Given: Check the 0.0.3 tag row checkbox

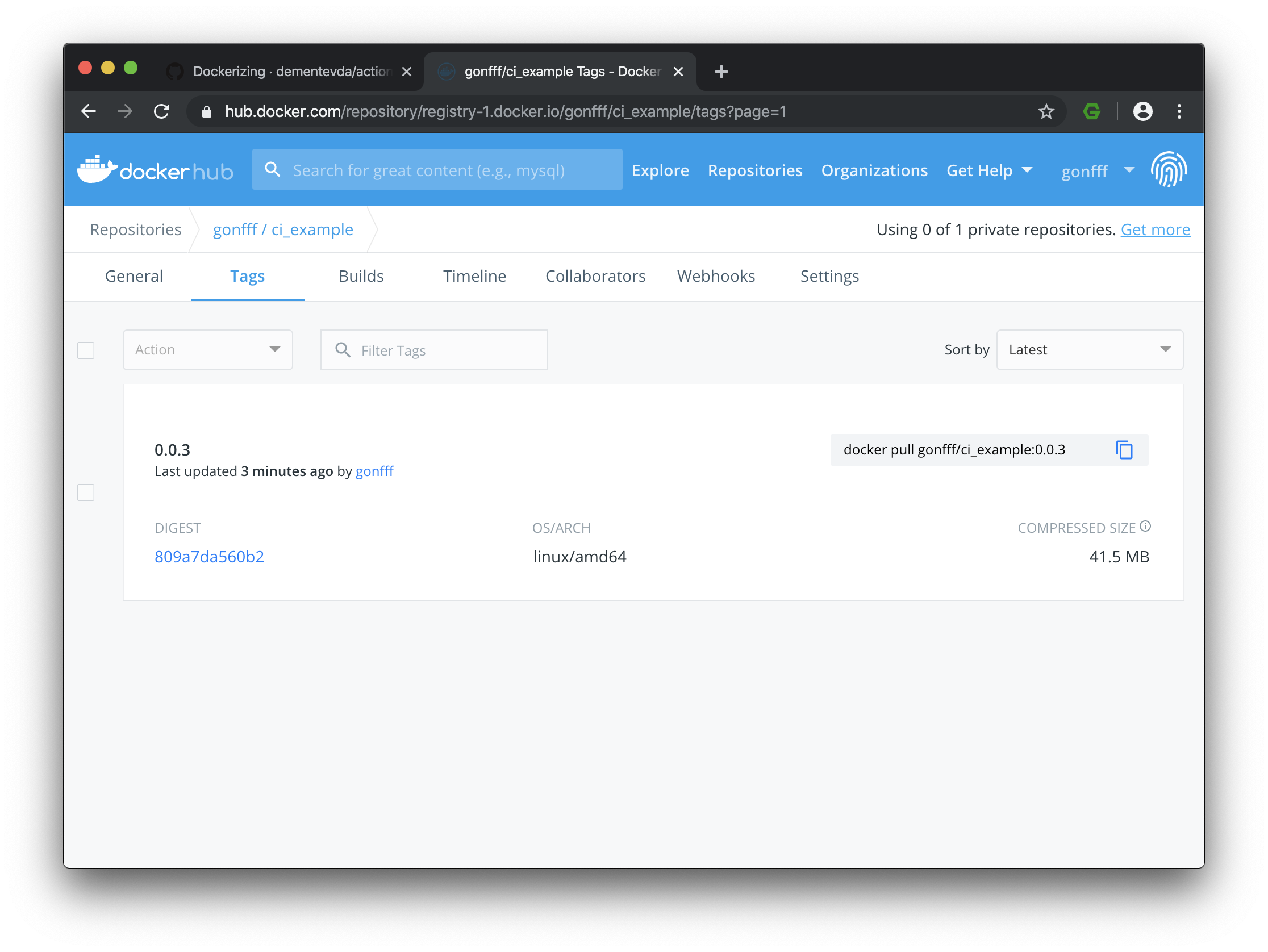Looking at the screenshot, I should point(85,492).
